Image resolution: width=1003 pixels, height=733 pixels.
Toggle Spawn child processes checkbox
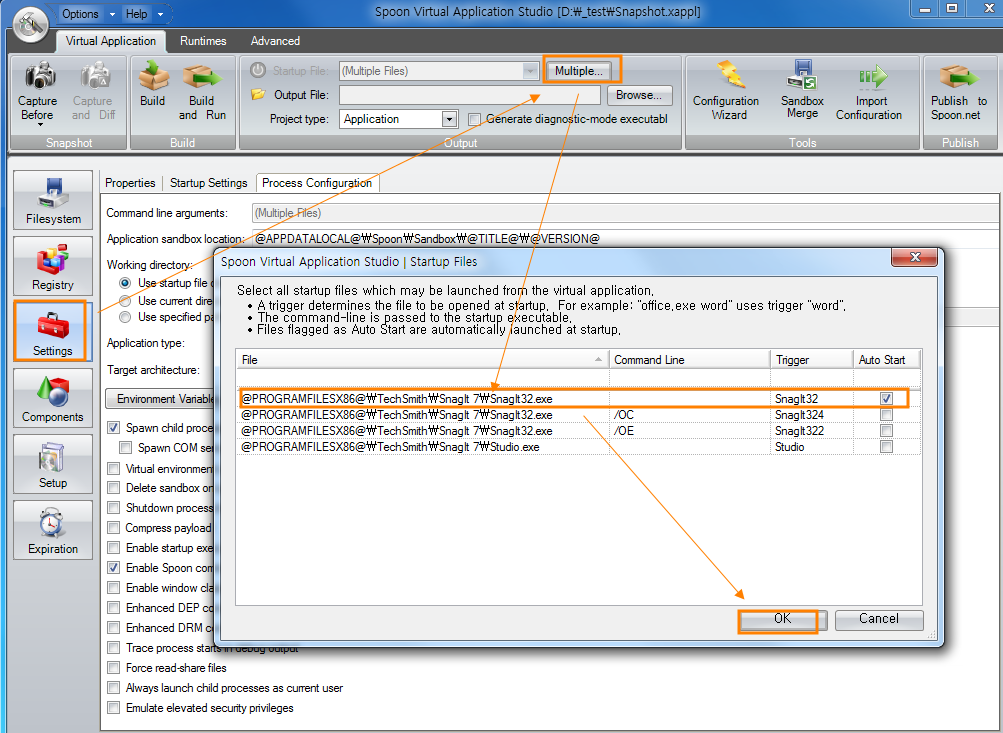click(x=113, y=427)
